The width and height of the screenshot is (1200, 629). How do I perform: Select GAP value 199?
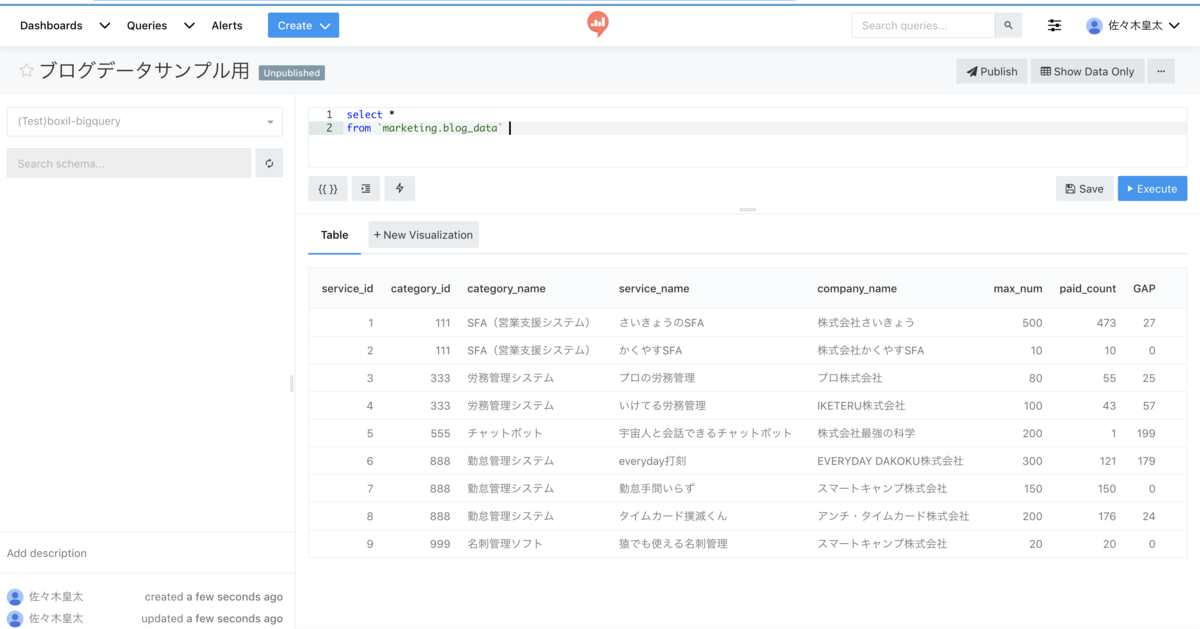pyautogui.click(x=1146, y=433)
